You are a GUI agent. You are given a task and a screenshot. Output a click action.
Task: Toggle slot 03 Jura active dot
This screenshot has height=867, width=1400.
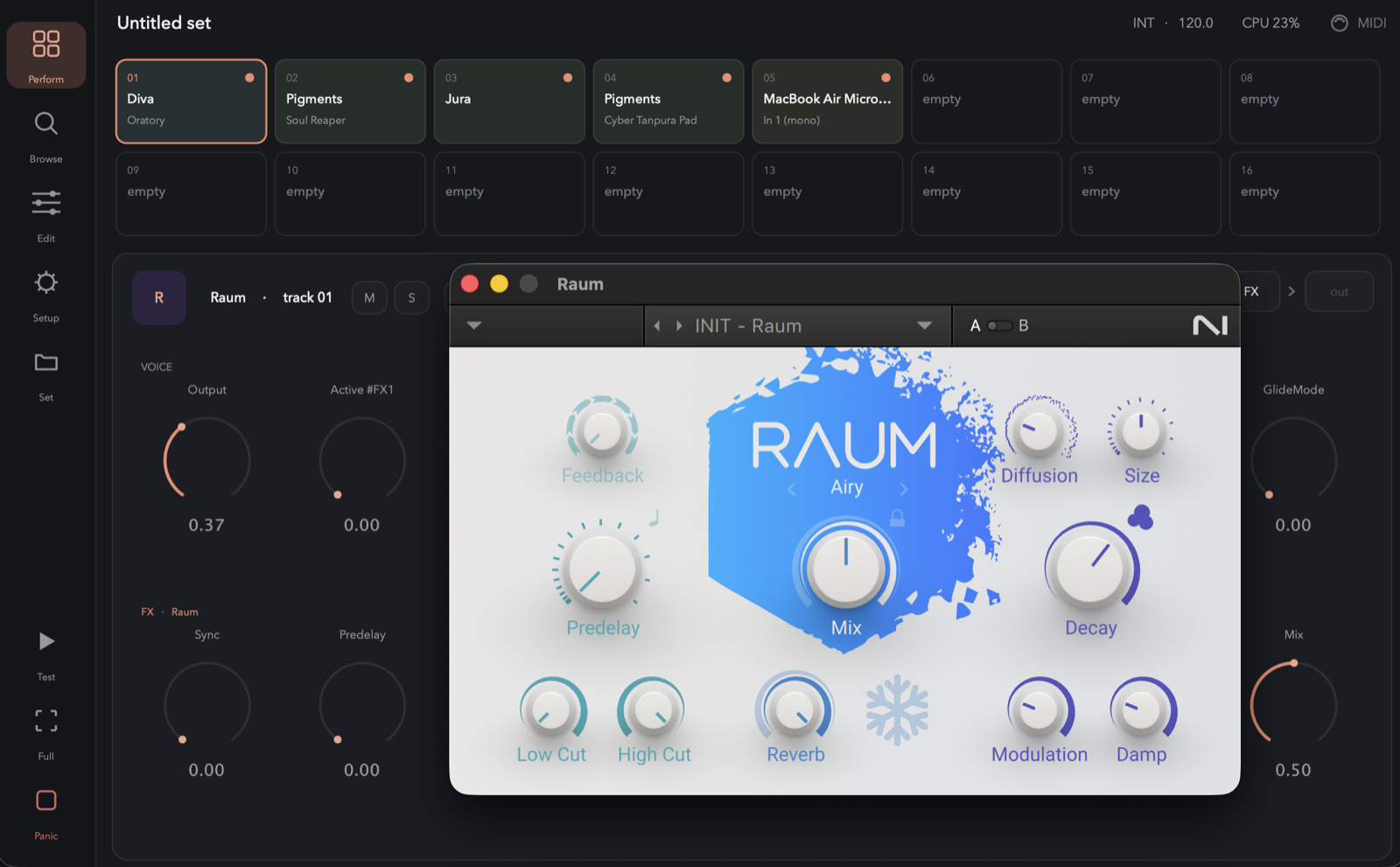pyautogui.click(x=568, y=78)
